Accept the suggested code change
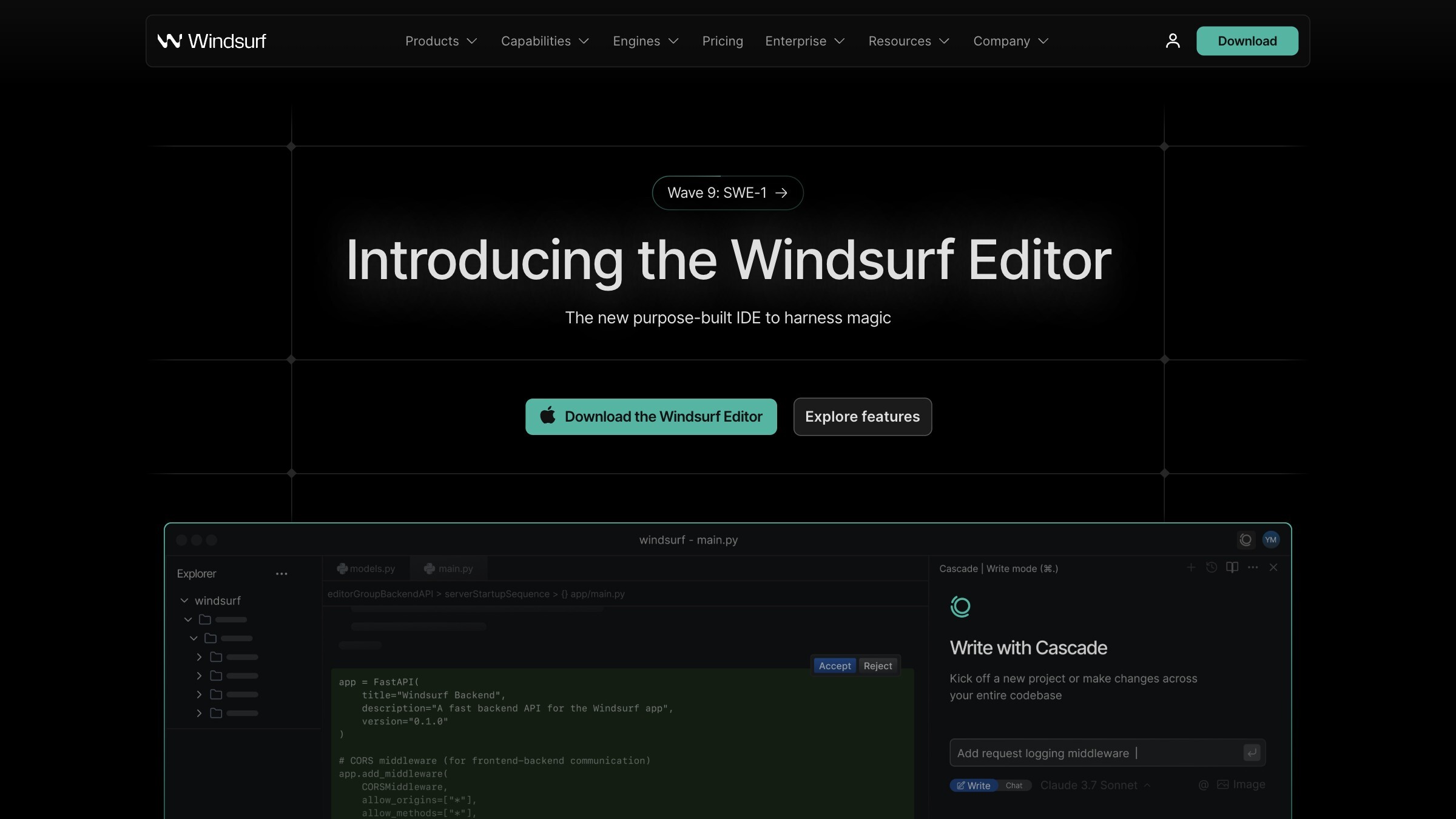 835,666
